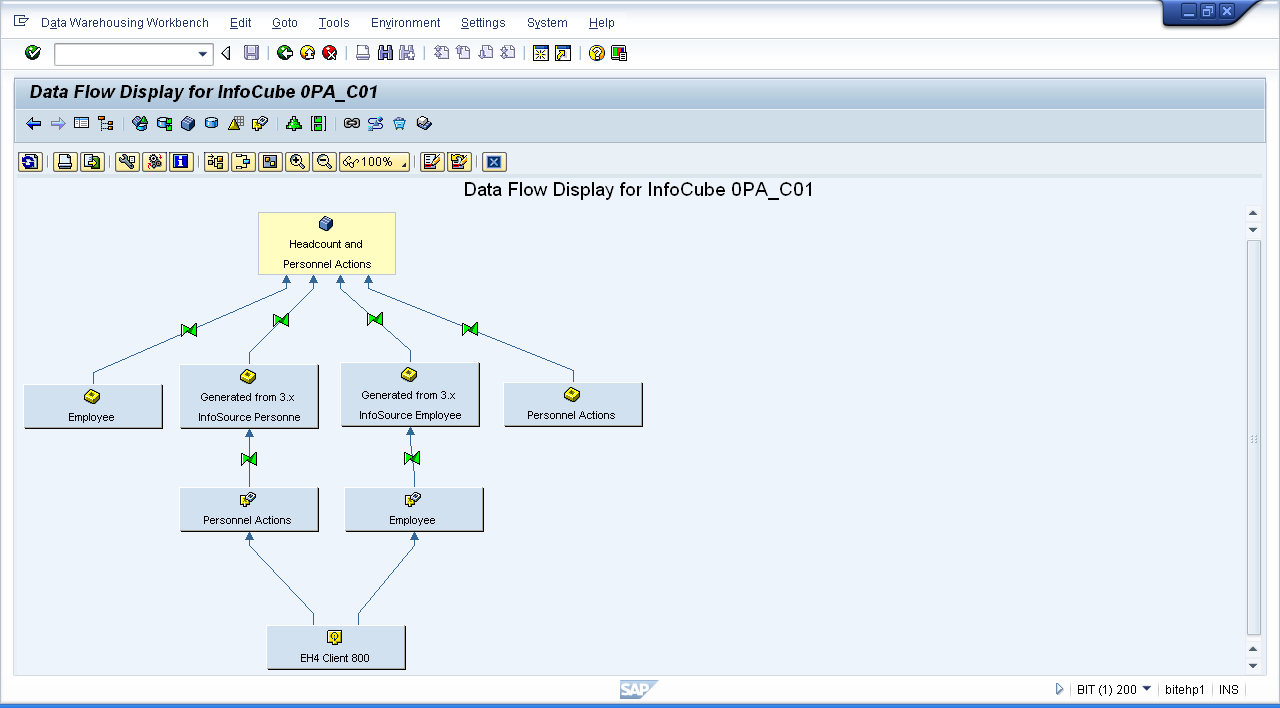Select the EH4 Client 800 source node
The image size is (1280, 708).
click(336, 647)
